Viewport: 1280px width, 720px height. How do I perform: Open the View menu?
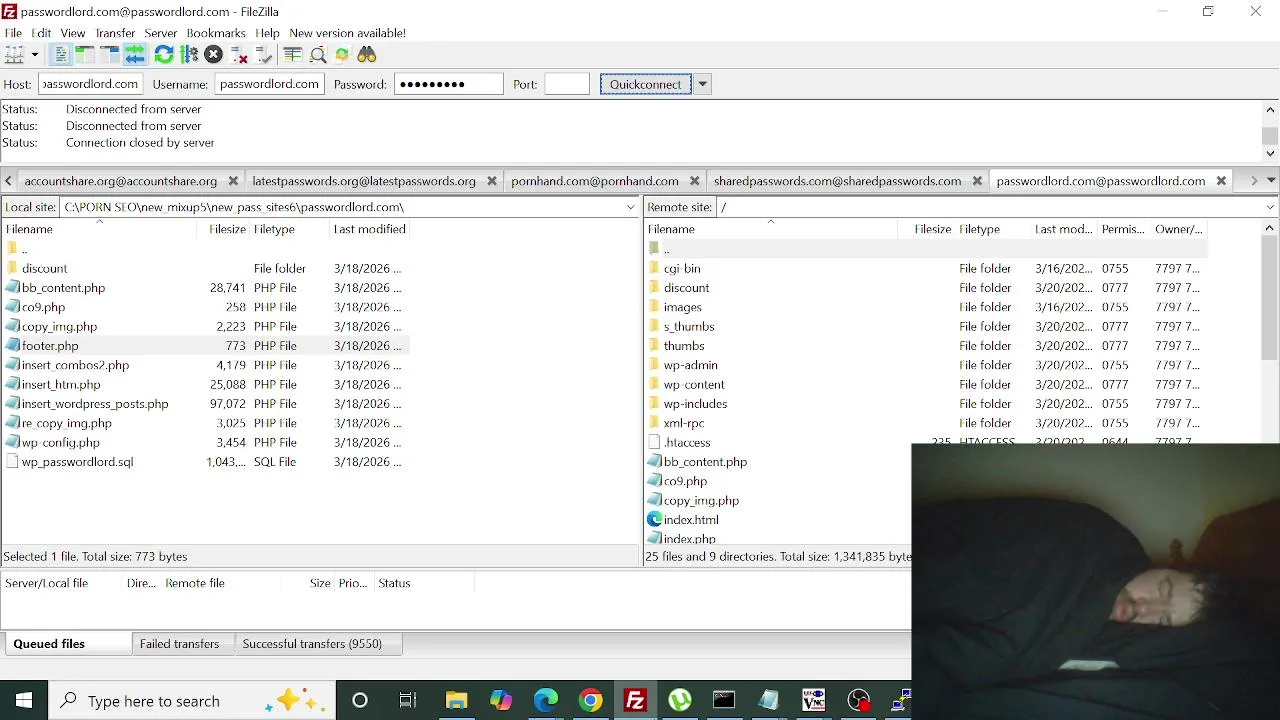[73, 33]
